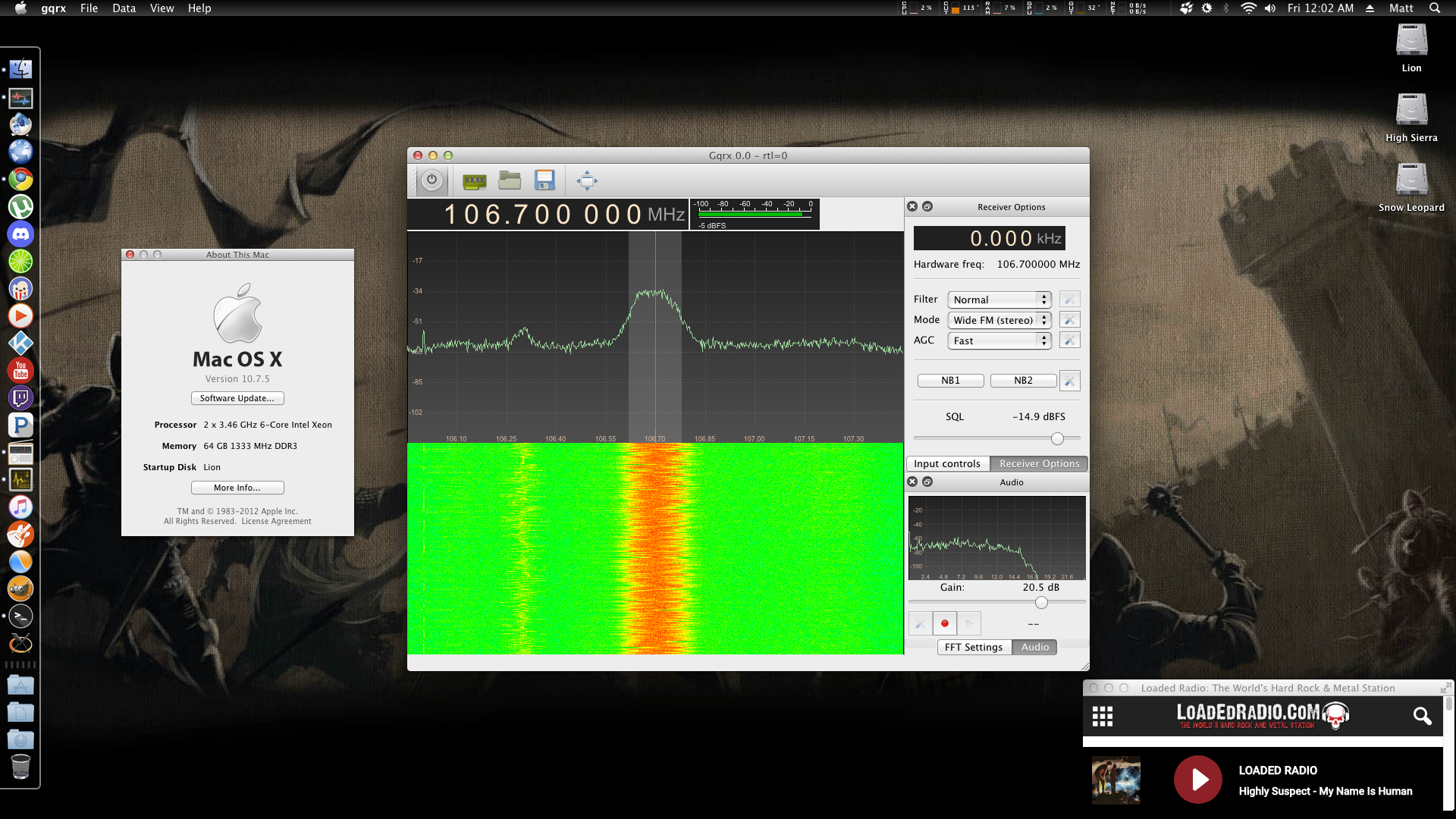Click the SQL squelch slider handle
The width and height of the screenshot is (1456, 819).
1057,438
